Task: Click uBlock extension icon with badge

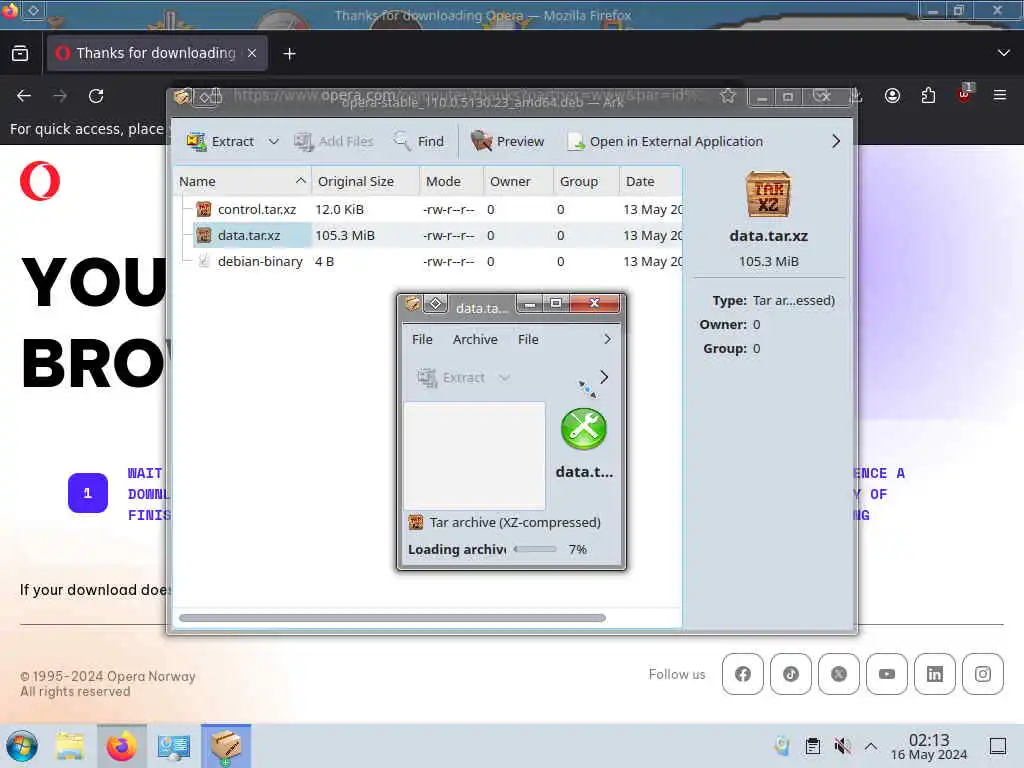Action: (x=964, y=95)
